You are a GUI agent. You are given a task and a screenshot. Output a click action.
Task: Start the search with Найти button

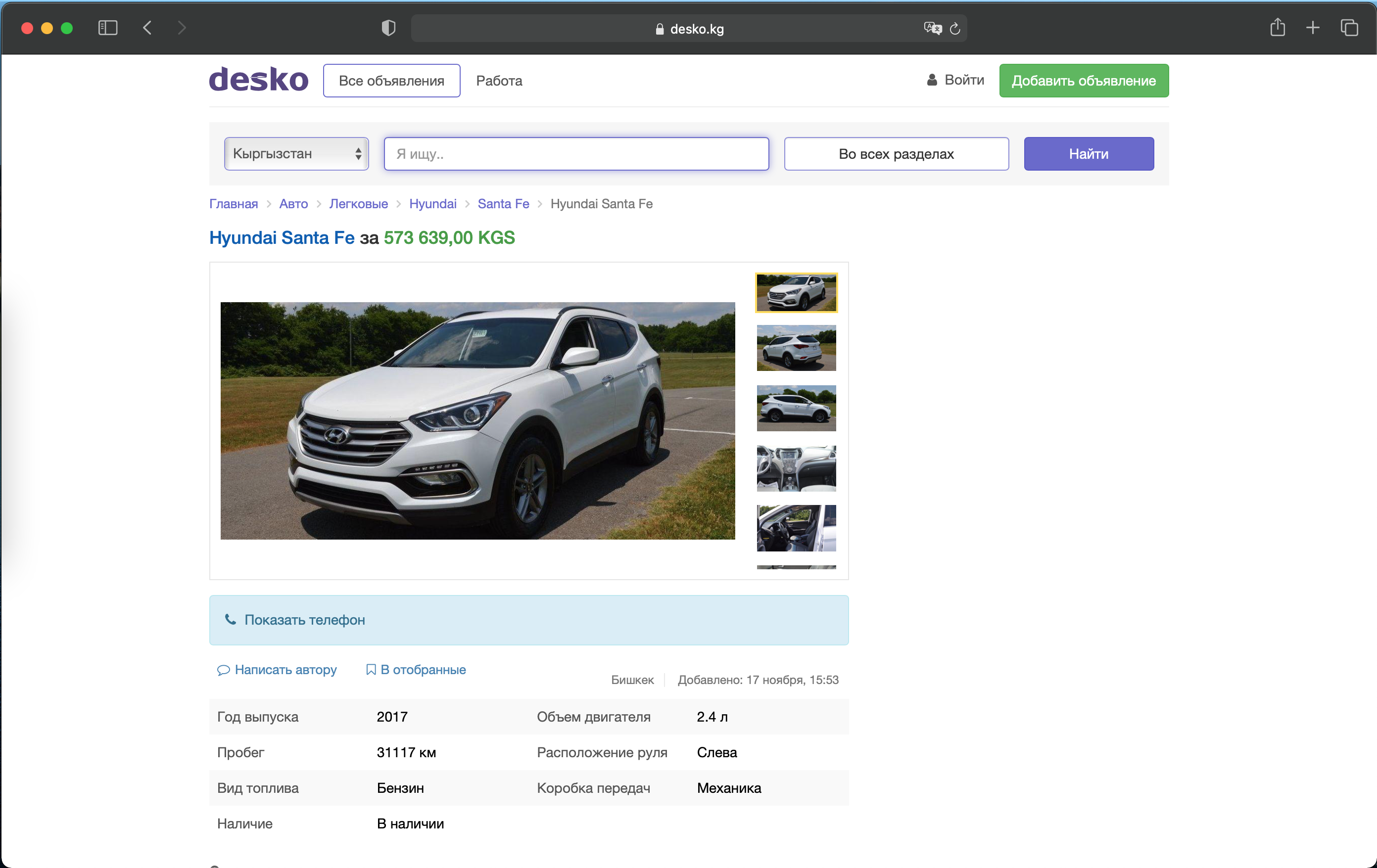[x=1089, y=154]
